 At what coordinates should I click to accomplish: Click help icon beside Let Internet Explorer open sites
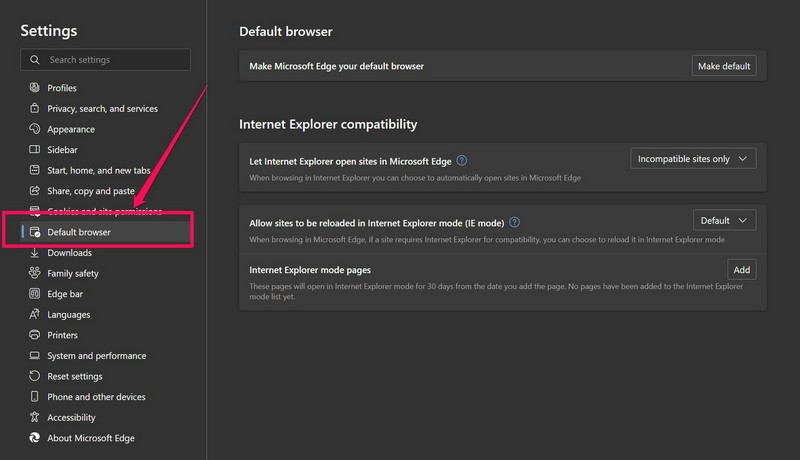462,161
